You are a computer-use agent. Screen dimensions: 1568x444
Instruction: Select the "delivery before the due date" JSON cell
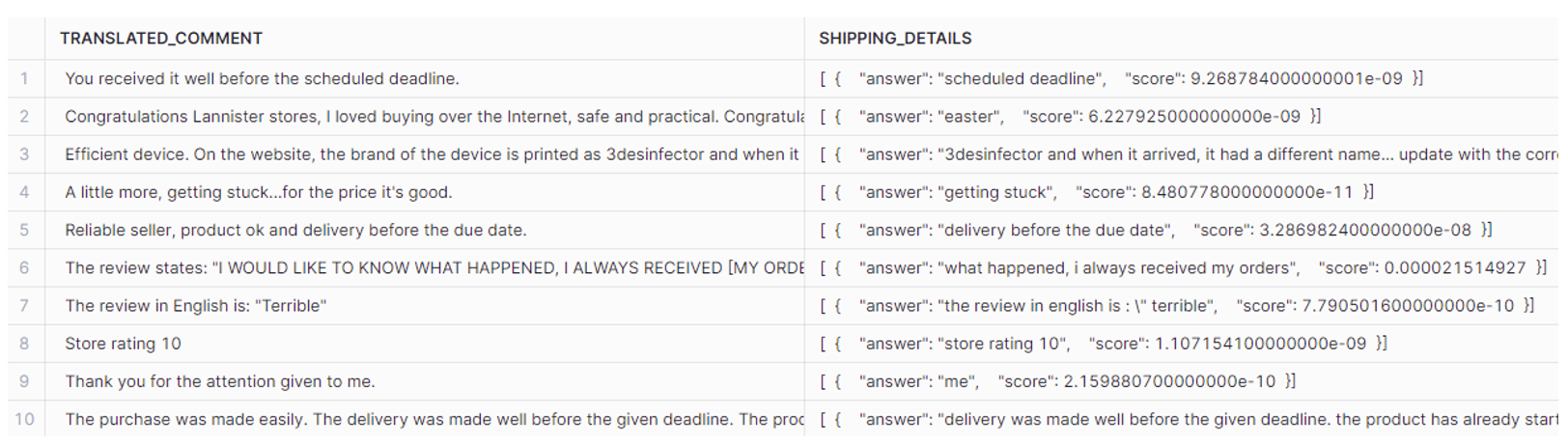(x=1186, y=230)
